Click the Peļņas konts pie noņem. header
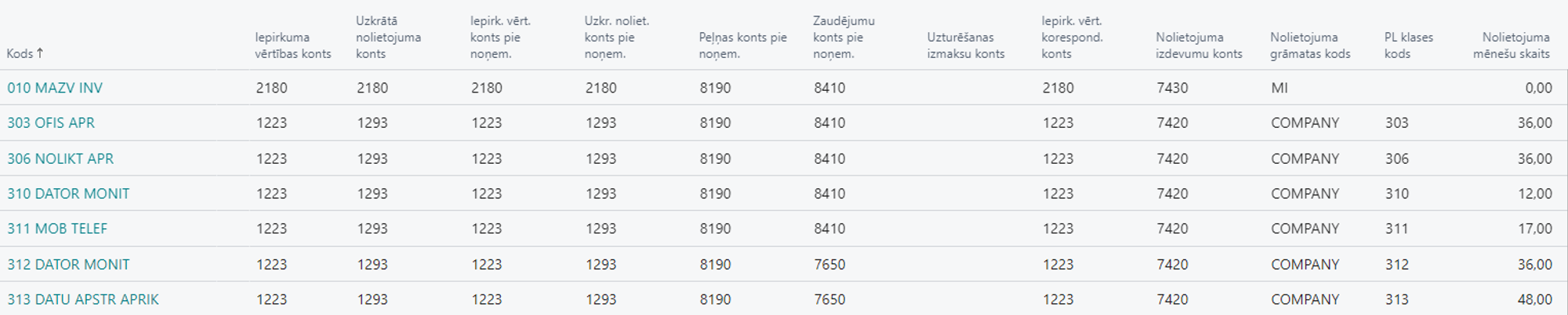Screen dimensions: 1568x315 click(742, 45)
